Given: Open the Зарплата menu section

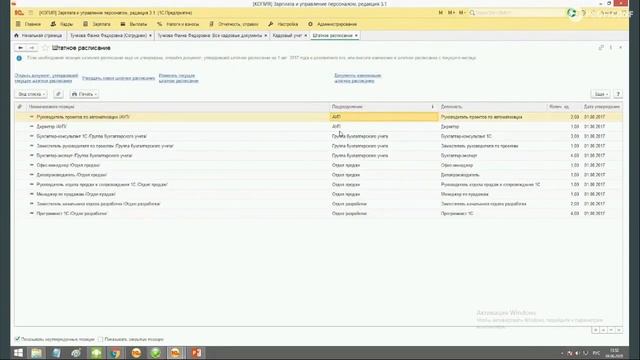Looking at the screenshot, I should point(97,24).
